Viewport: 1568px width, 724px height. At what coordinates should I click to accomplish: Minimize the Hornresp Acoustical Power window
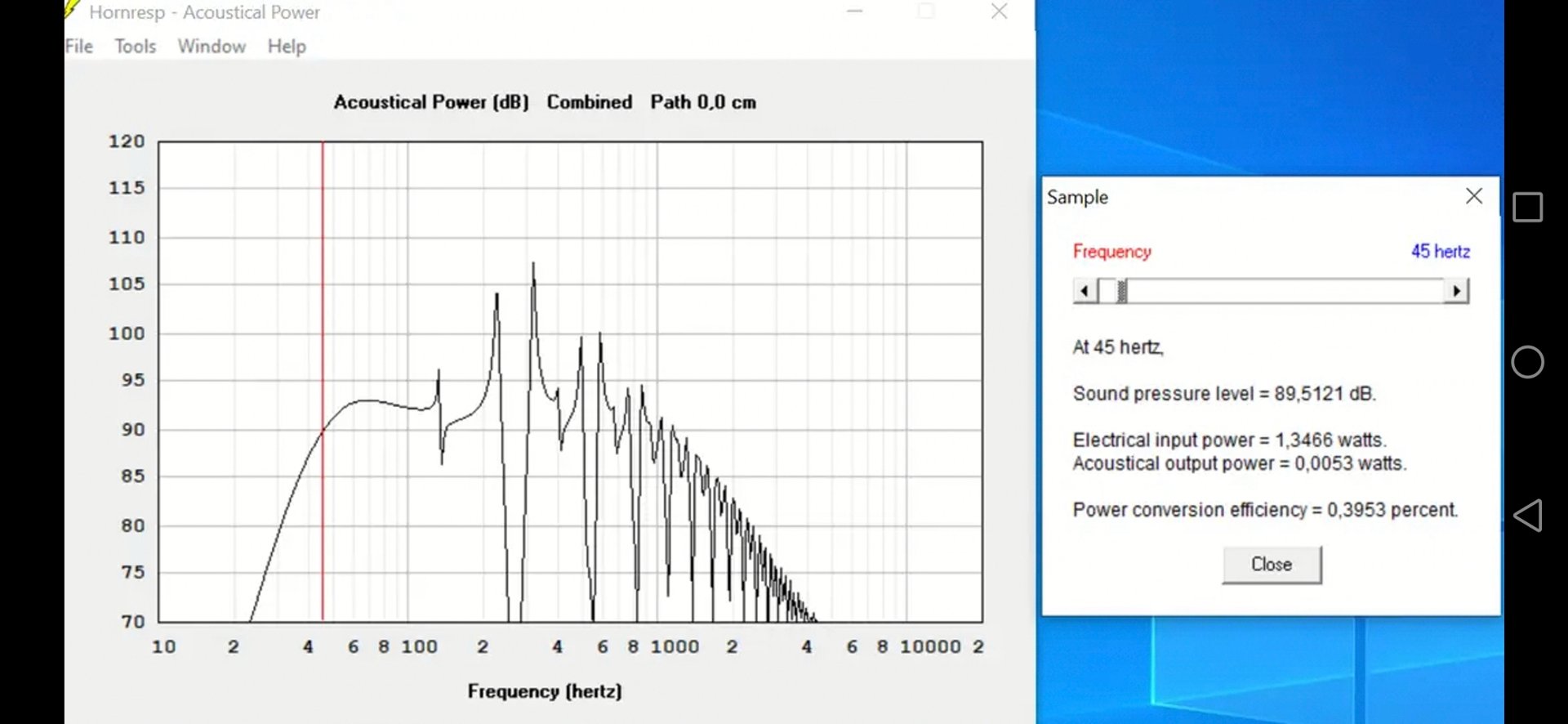(x=855, y=11)
